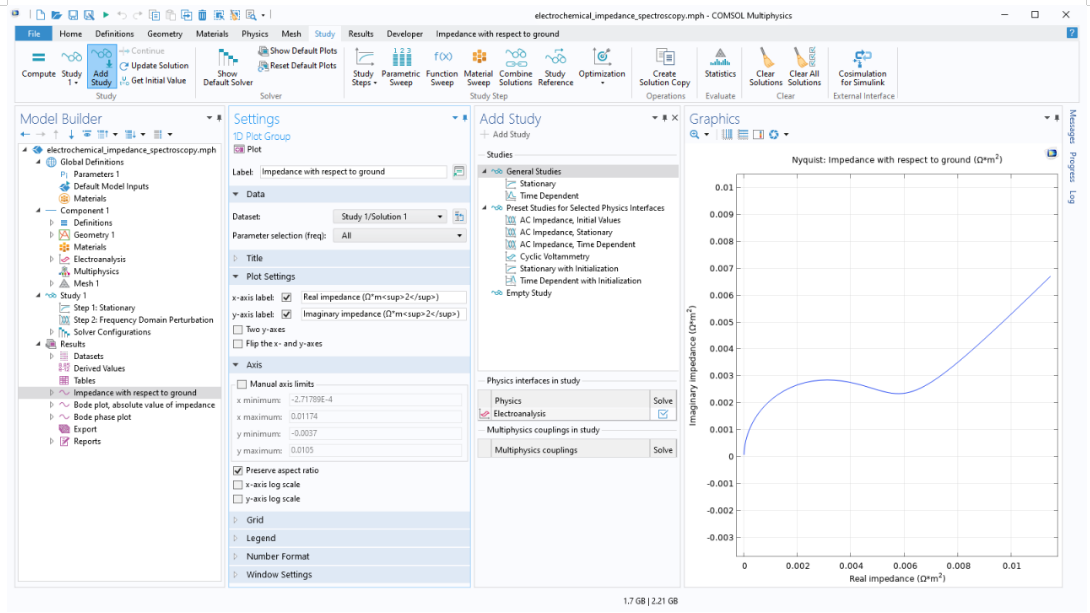Screen dimensions: 1090x613
Task: Open the Study Steps menu
Action: 364,67
